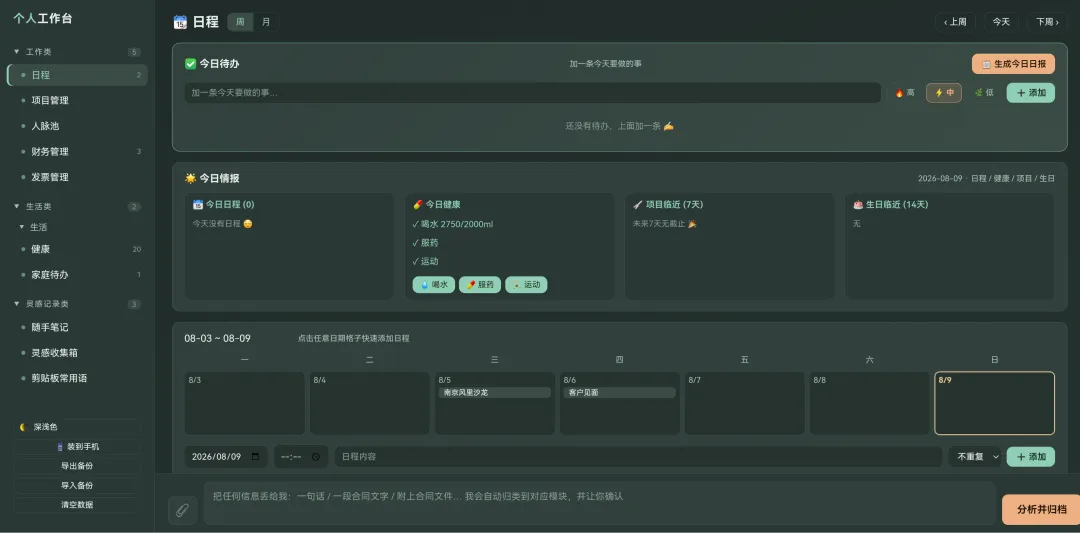The height and width of the screenshot is (533, 1080).
Task: Open 人脉池 in sidebar
Action: (x=77, y=126)
